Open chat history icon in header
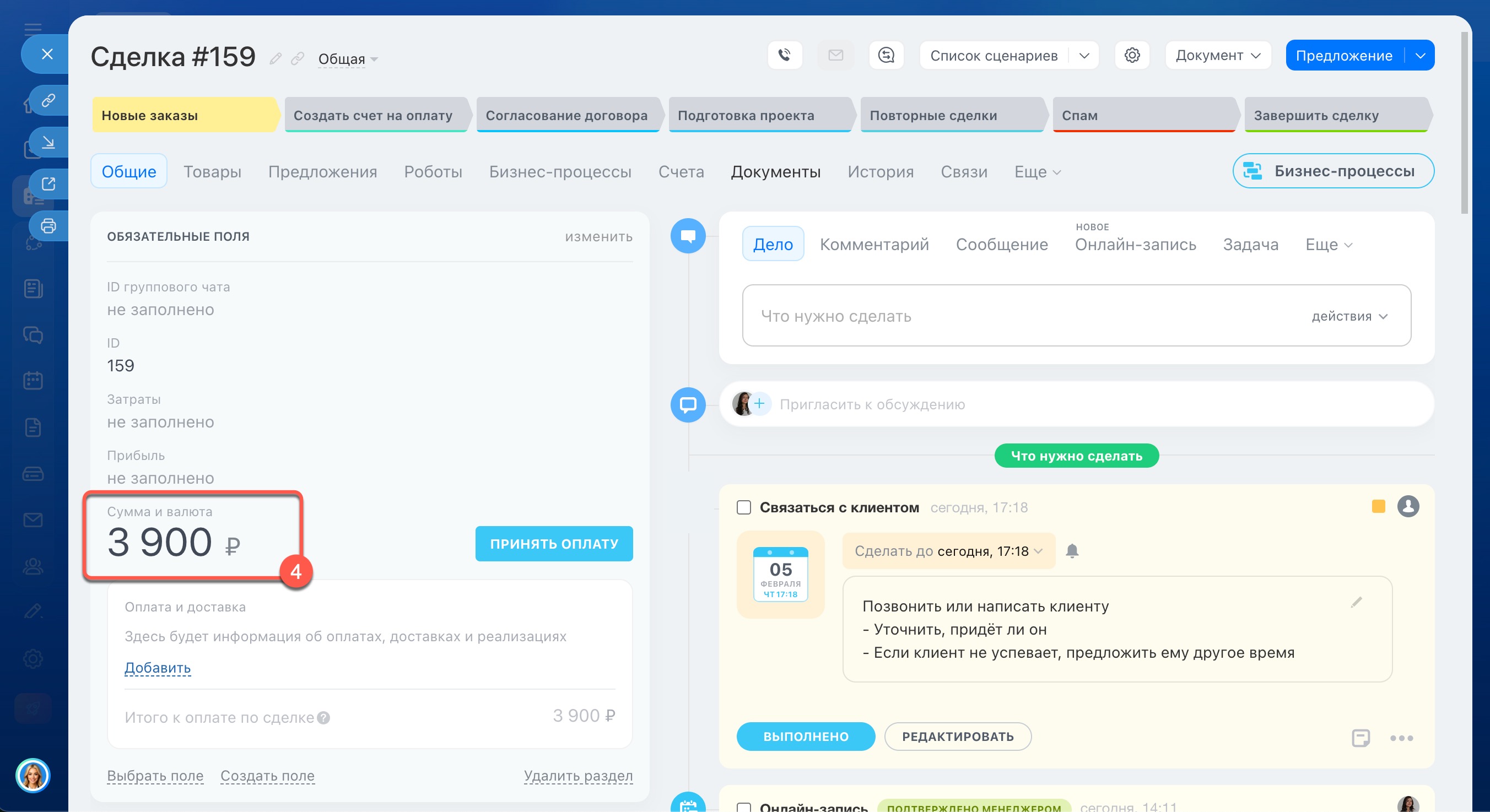 click(886, 56)
